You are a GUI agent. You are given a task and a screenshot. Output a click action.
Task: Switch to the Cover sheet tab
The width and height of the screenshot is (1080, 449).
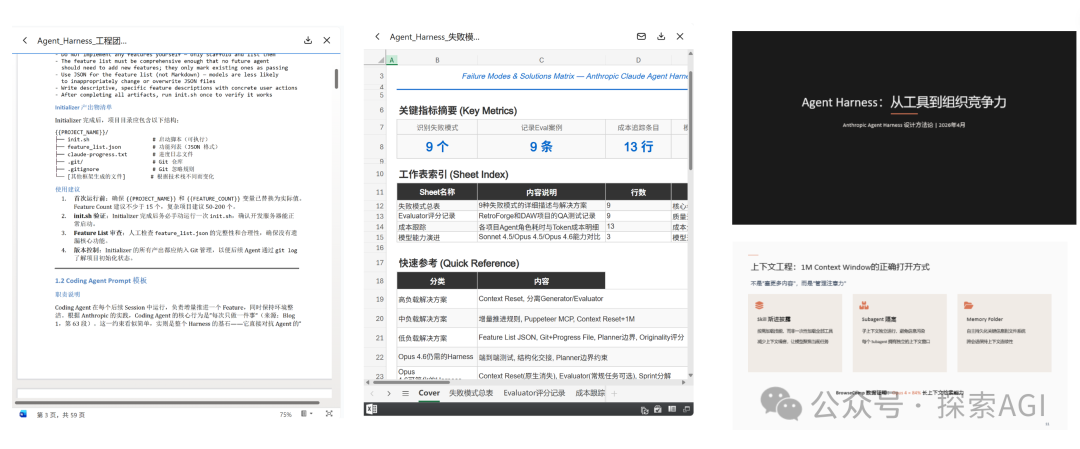pos(428,393)
